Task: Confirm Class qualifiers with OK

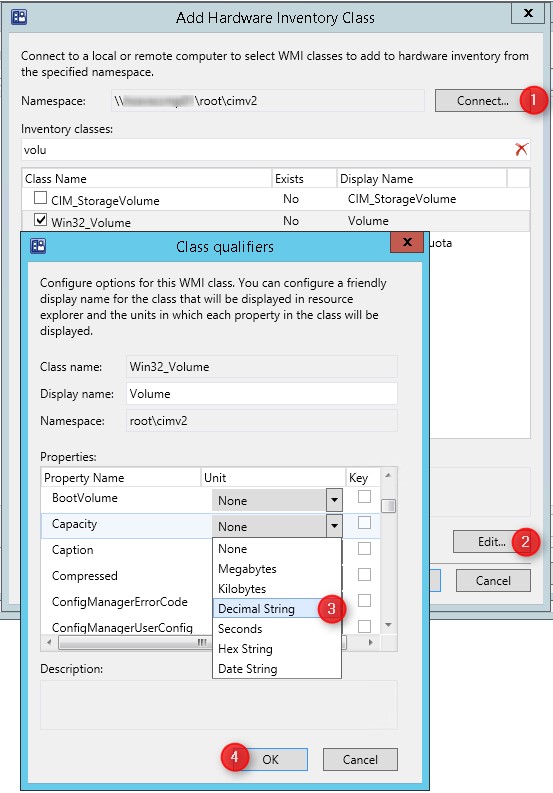Action: click(x=270, y=759)
